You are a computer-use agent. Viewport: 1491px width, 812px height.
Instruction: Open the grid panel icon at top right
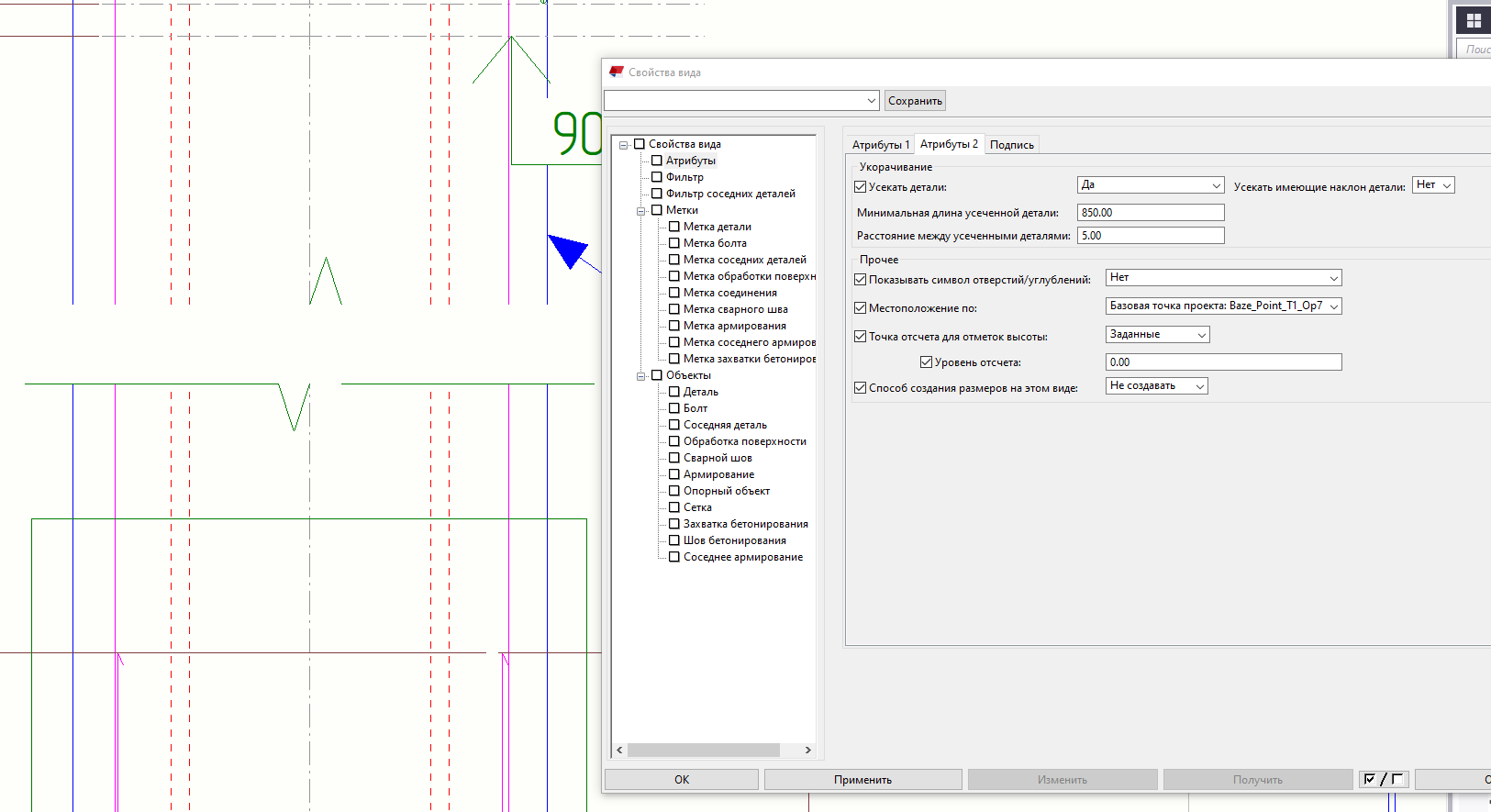tap(1474, 20)
